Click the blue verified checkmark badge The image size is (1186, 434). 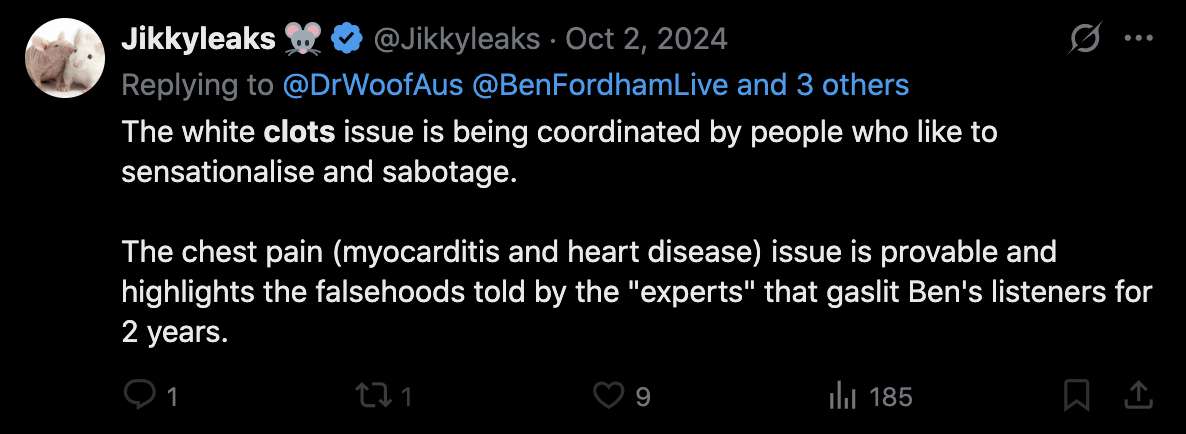coord(347,40)
